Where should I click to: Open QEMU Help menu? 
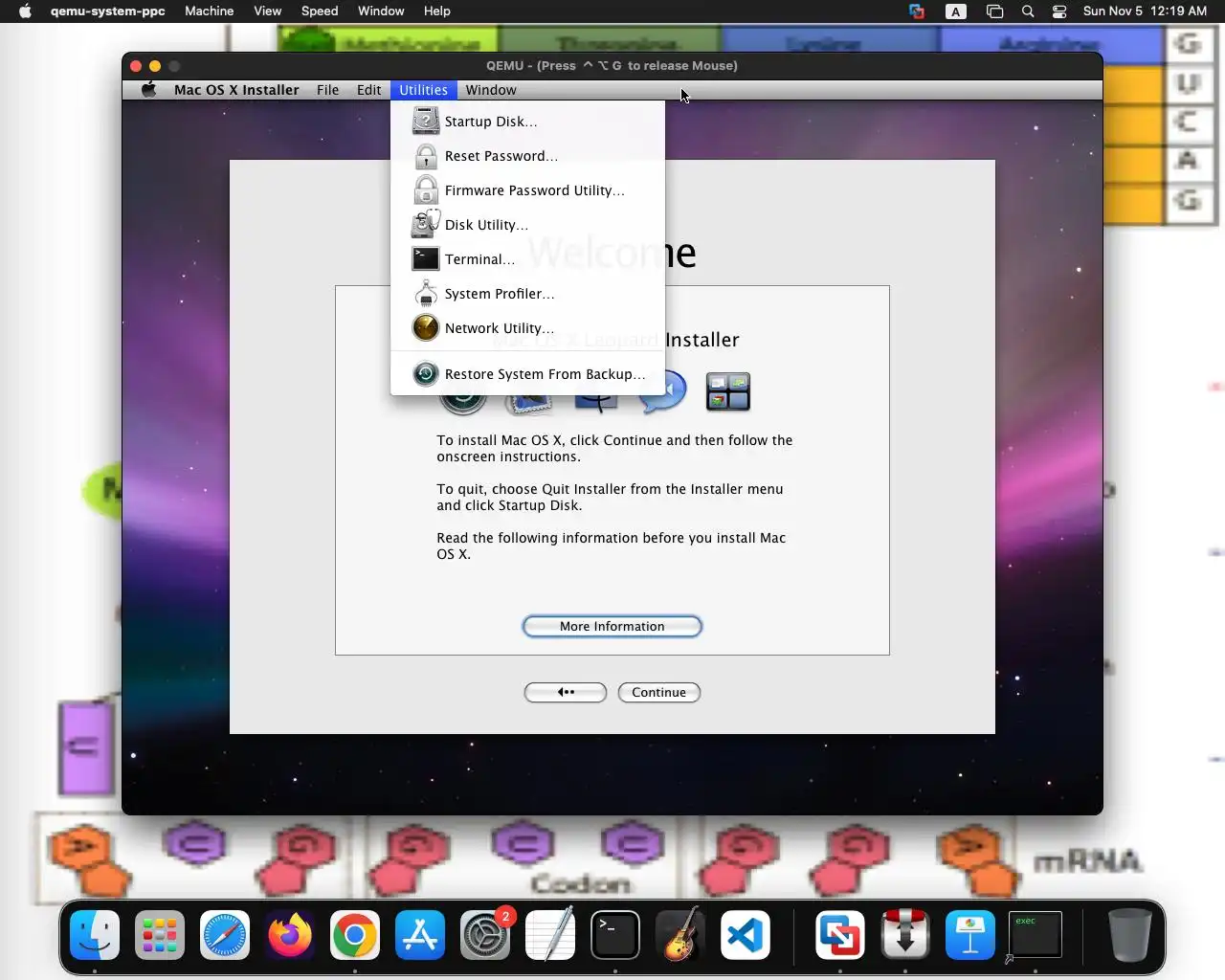pos(437,11)
